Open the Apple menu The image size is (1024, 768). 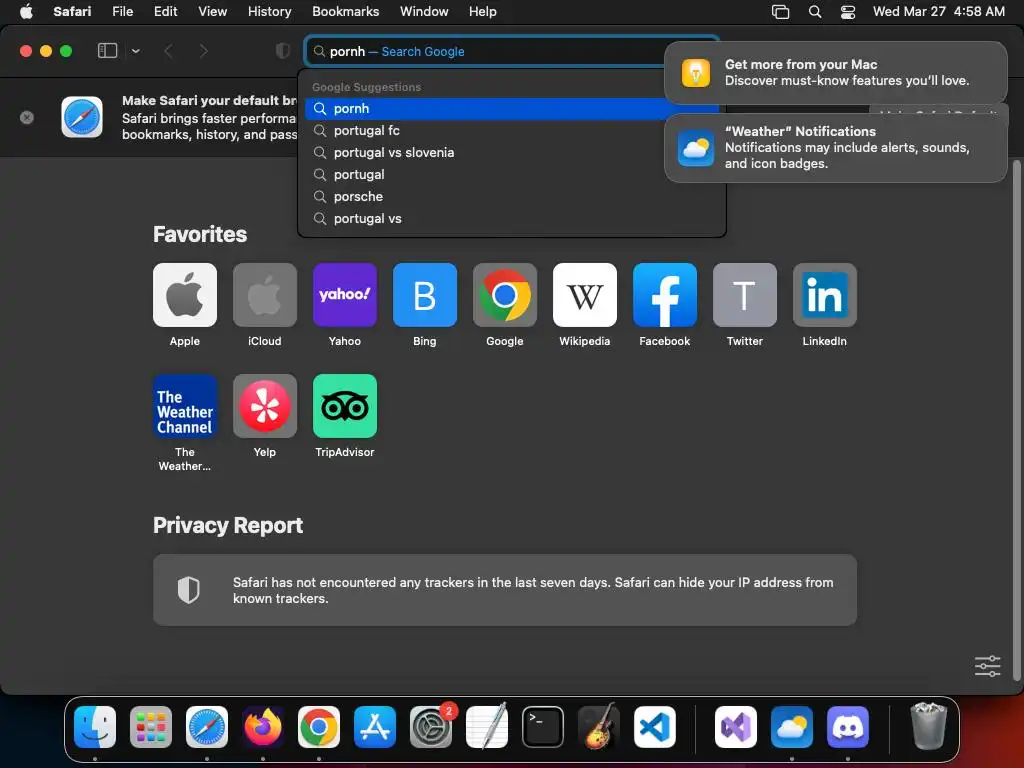point(26,11)
